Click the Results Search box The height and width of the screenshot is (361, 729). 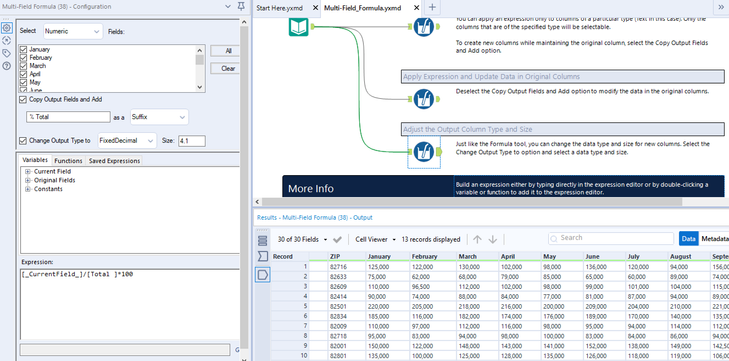pos(611,238)
